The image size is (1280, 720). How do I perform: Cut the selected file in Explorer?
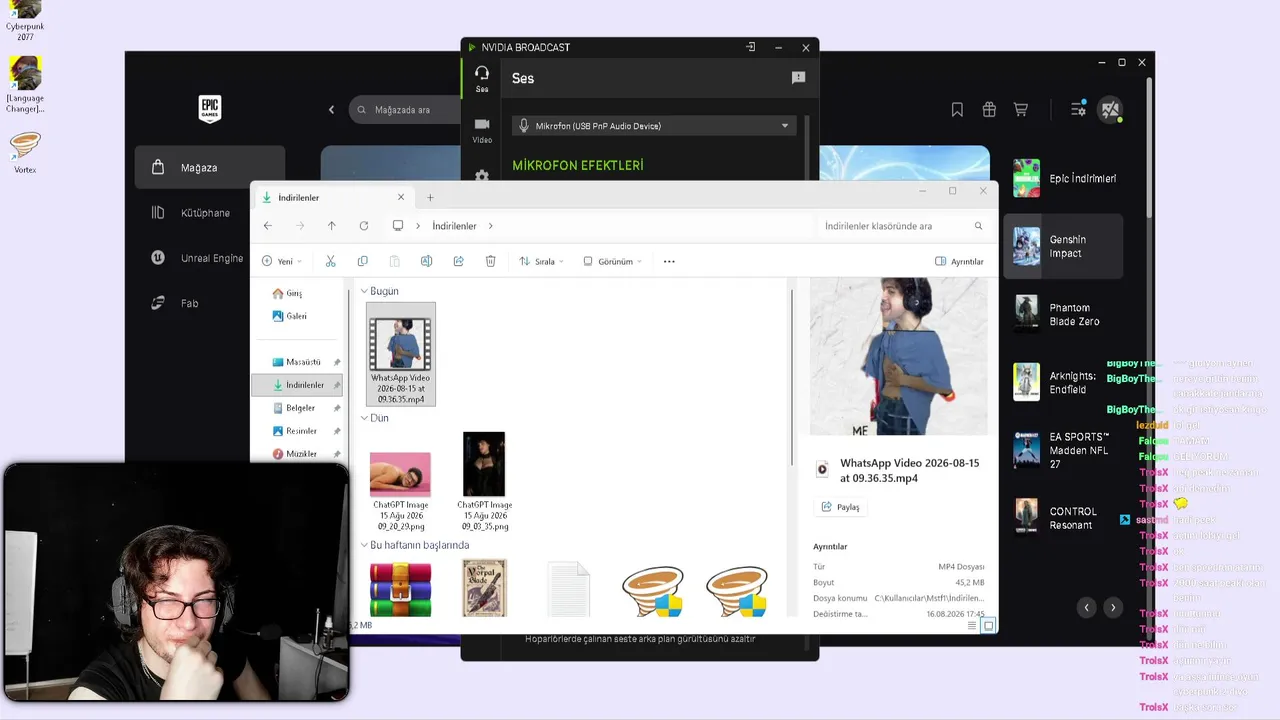point(330,261)
